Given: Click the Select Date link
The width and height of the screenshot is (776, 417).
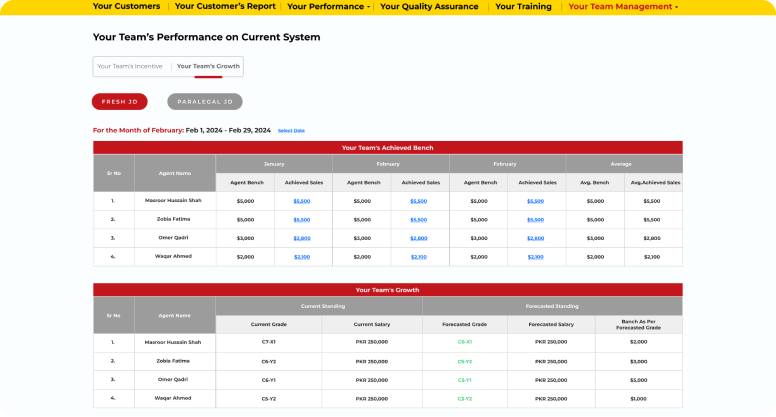Looking at the screenshot, I should [291, 130].
